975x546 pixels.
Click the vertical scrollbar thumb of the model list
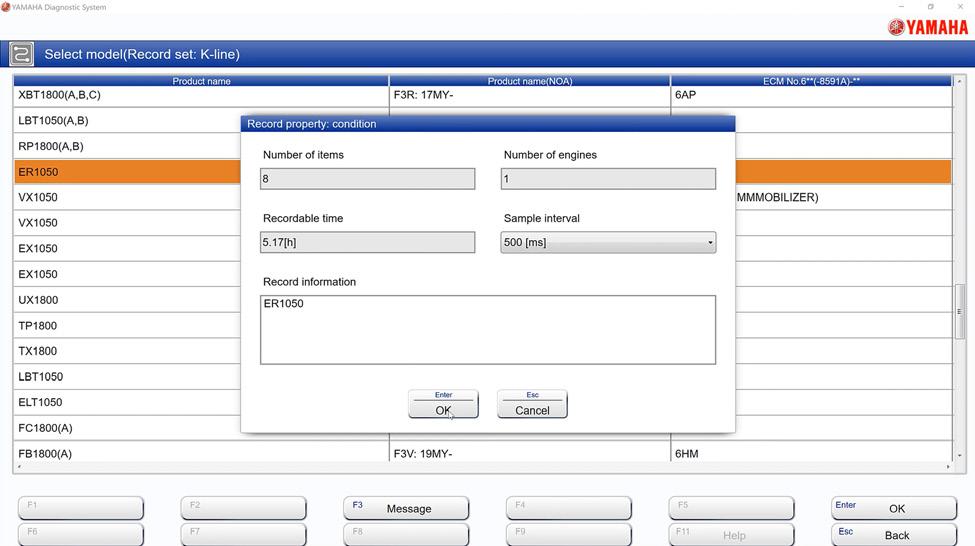coord(959,312)
